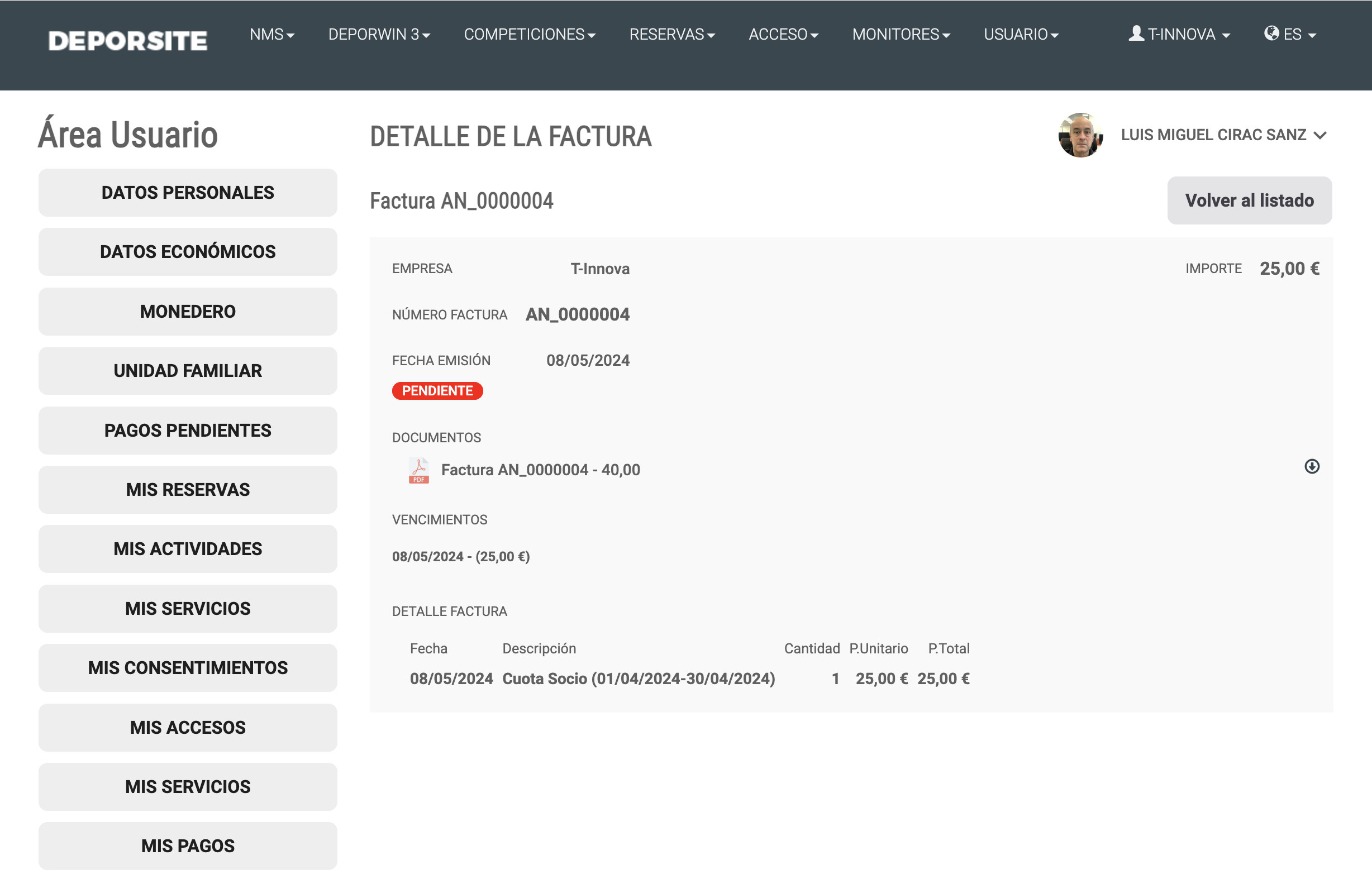Open MIS RESERVAS
This screenshot has height=879, width=1372.
(188, 490)
